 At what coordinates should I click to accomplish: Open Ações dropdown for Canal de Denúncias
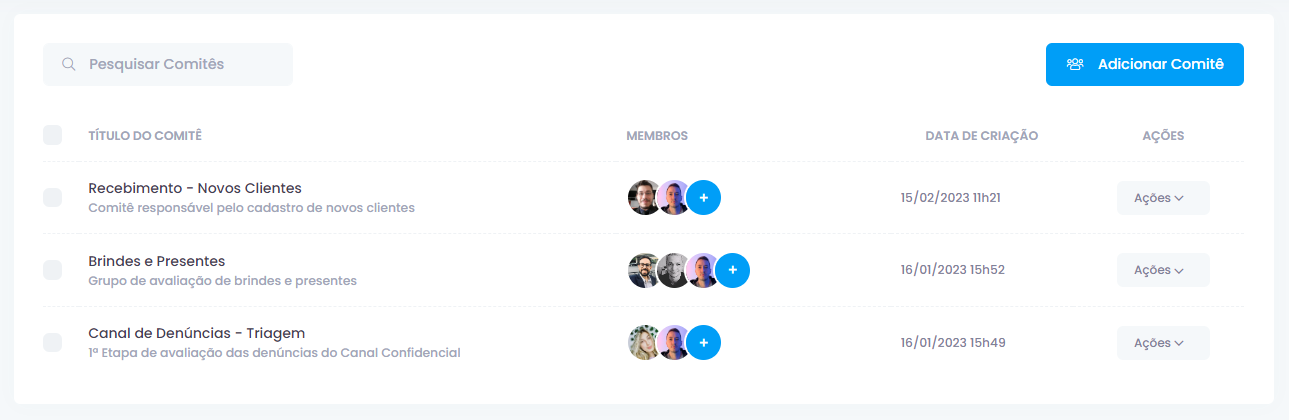[1163, 343]
